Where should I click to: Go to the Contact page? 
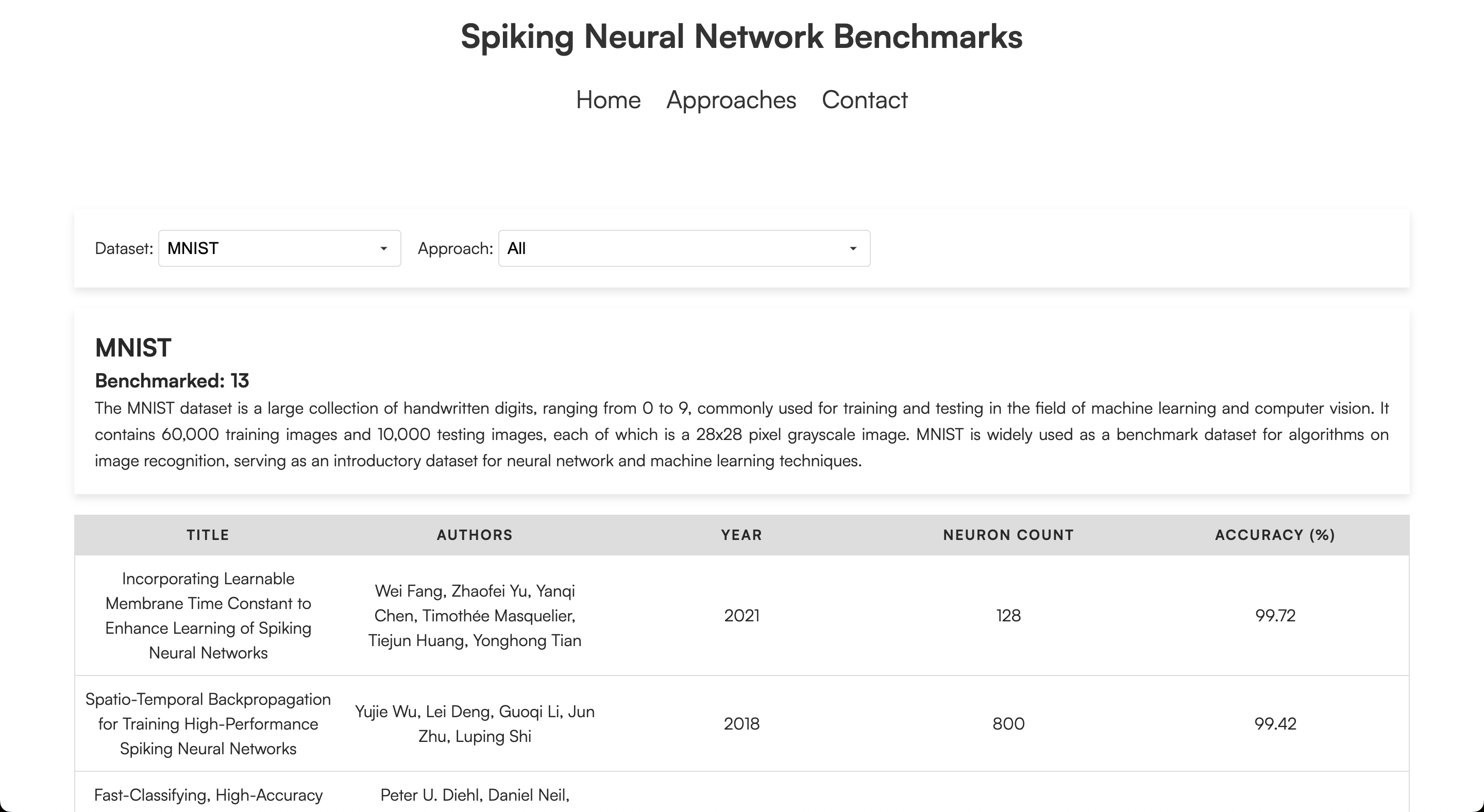click(x=864, y=99)
